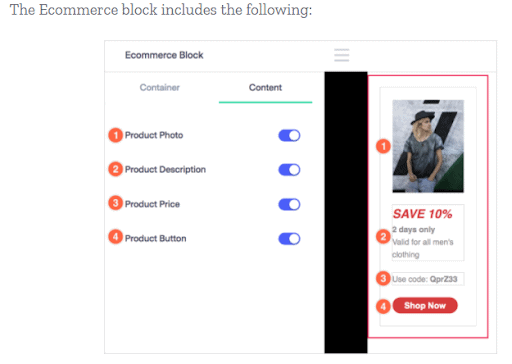Click the Use code QprZ33 field

point(428,279)
